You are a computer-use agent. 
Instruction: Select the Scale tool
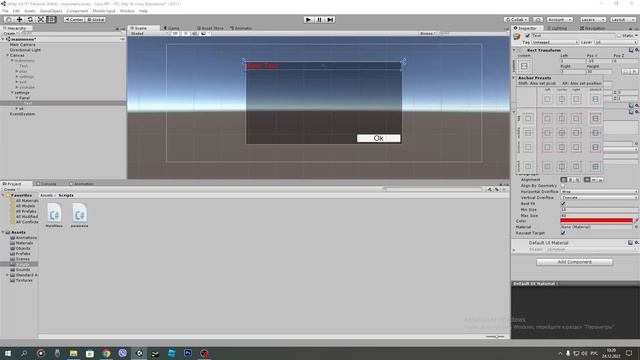coord(41,20)
